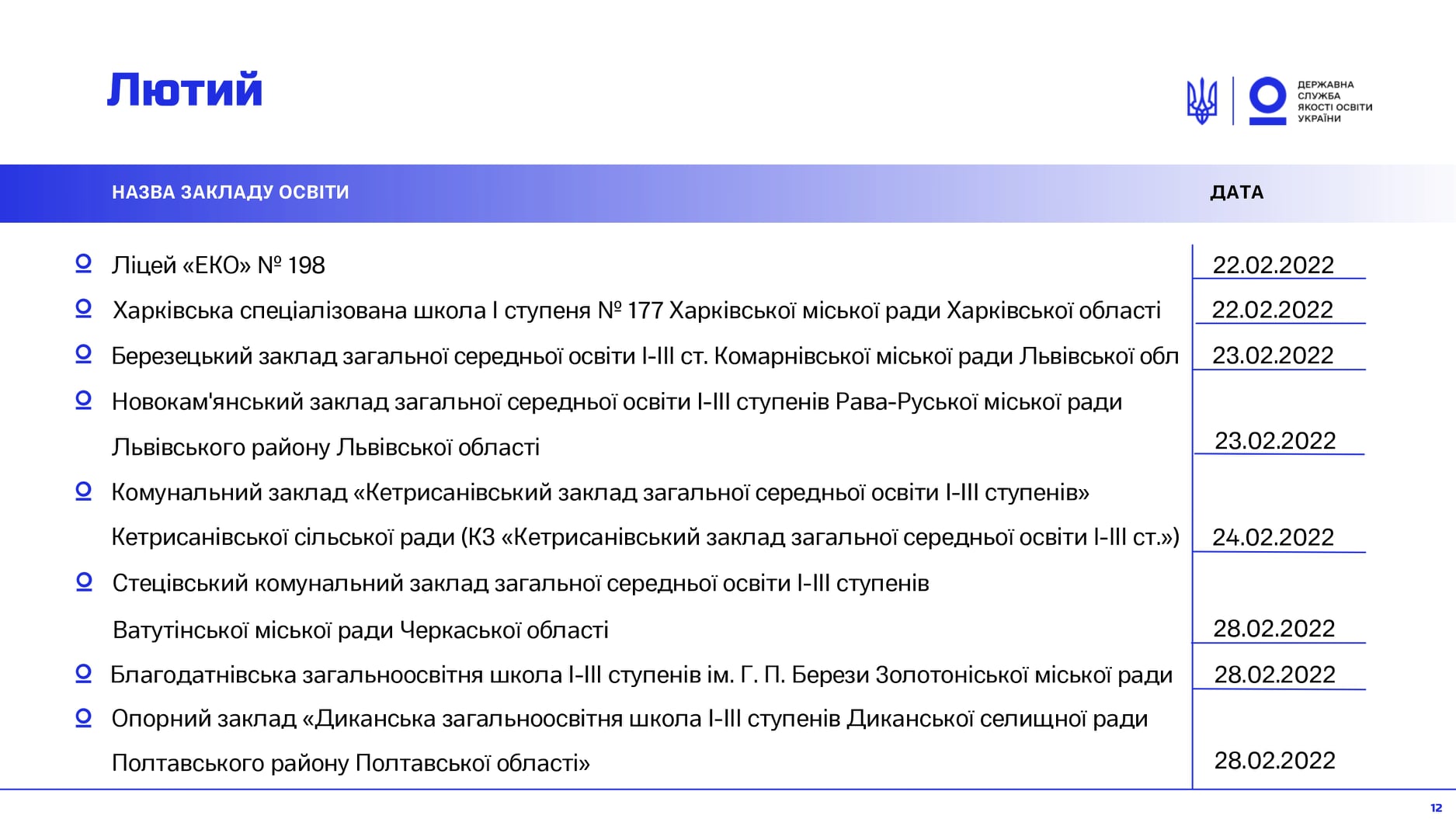Click the "ДАТА" column header

coord(1236,193)
